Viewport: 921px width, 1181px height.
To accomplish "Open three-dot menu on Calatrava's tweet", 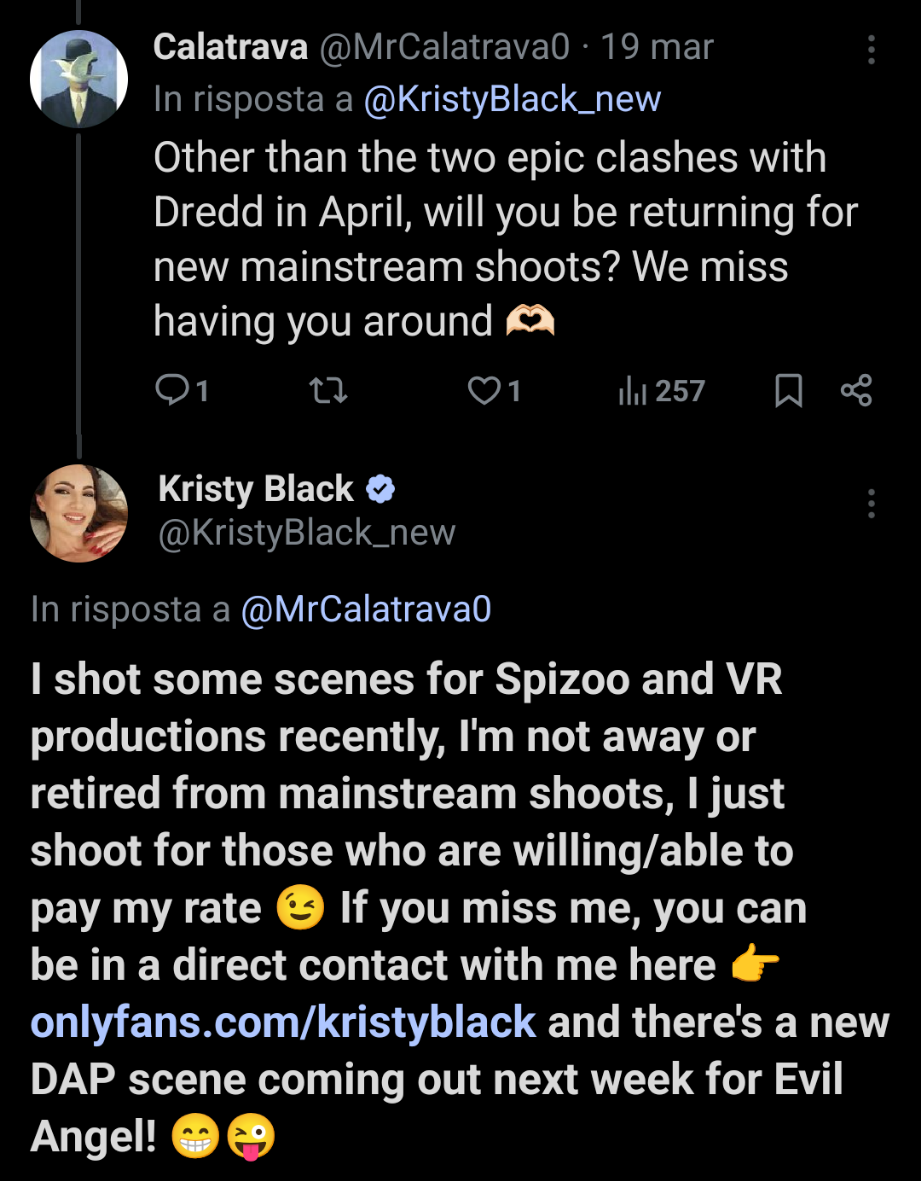I will tap(872, 50).
